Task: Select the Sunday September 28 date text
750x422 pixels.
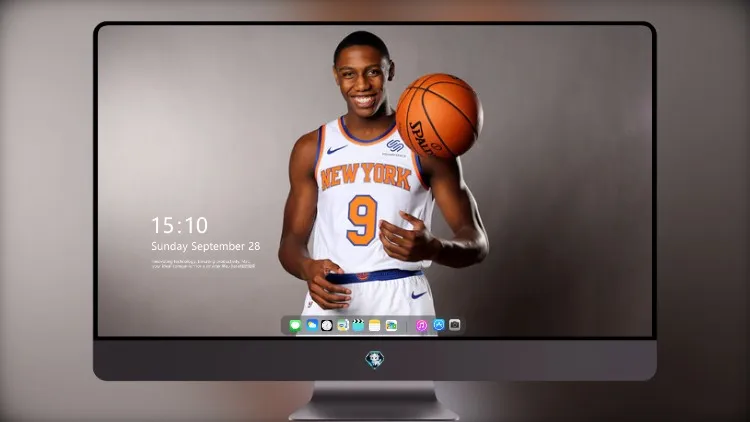Action: pos(206,246)
